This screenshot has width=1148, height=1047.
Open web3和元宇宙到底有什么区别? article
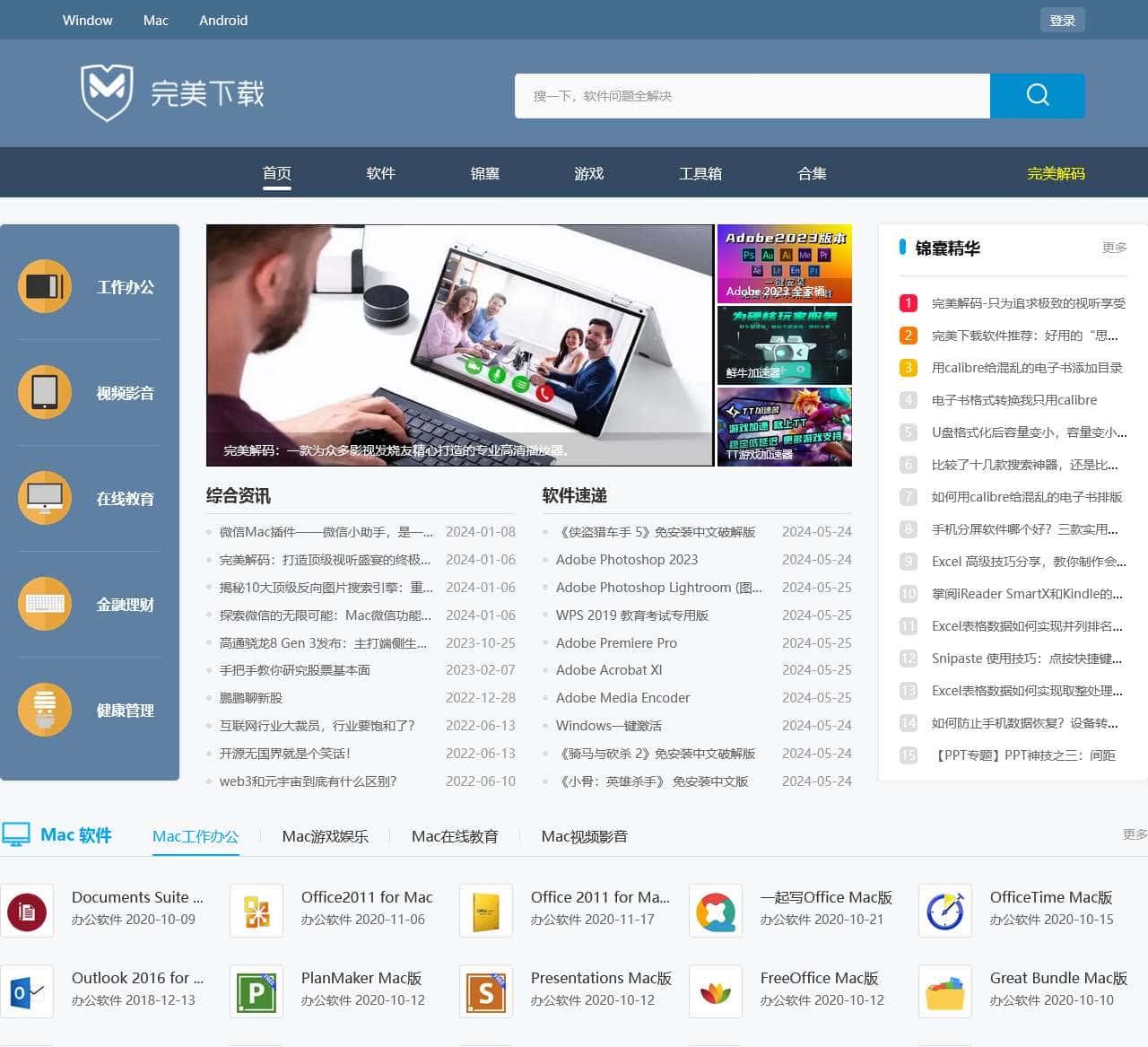(309, 781)
